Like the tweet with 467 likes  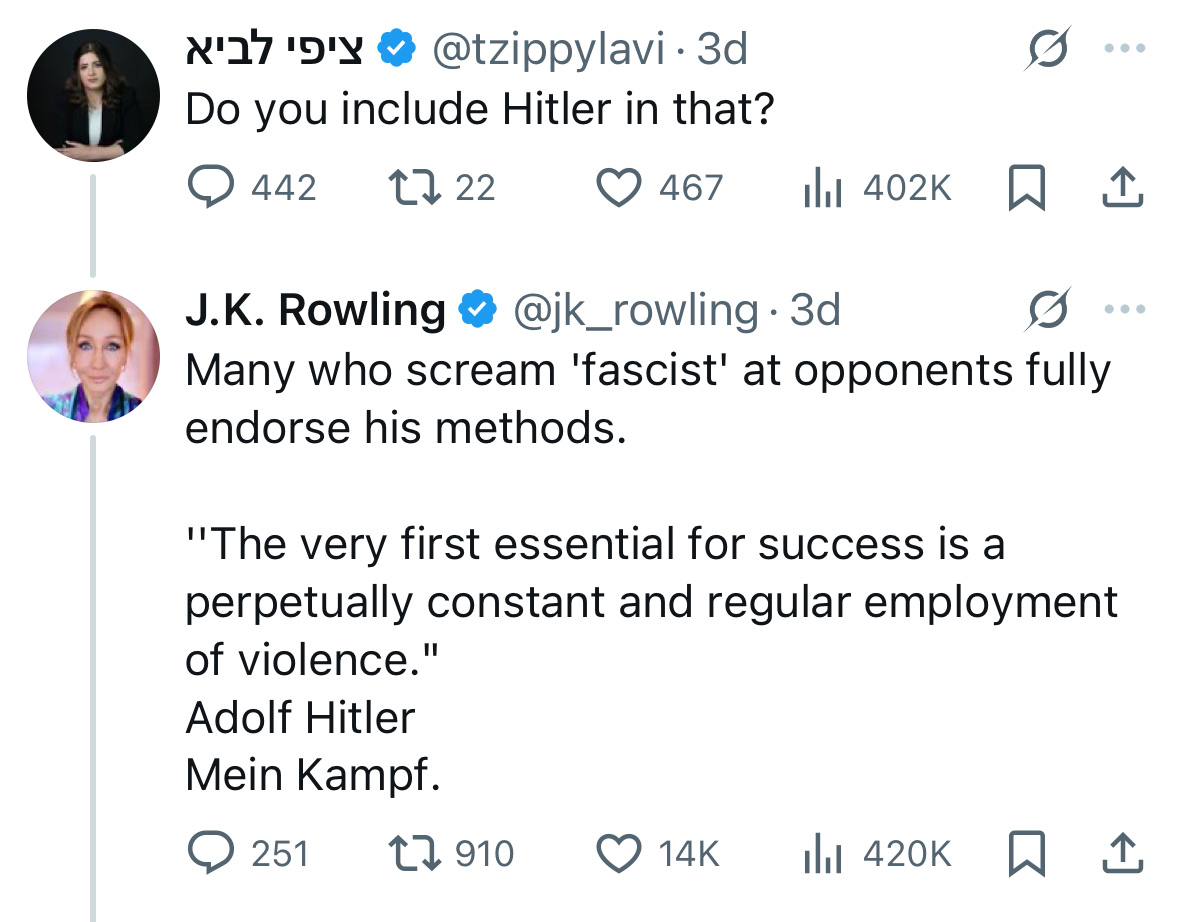coord(619,188)
